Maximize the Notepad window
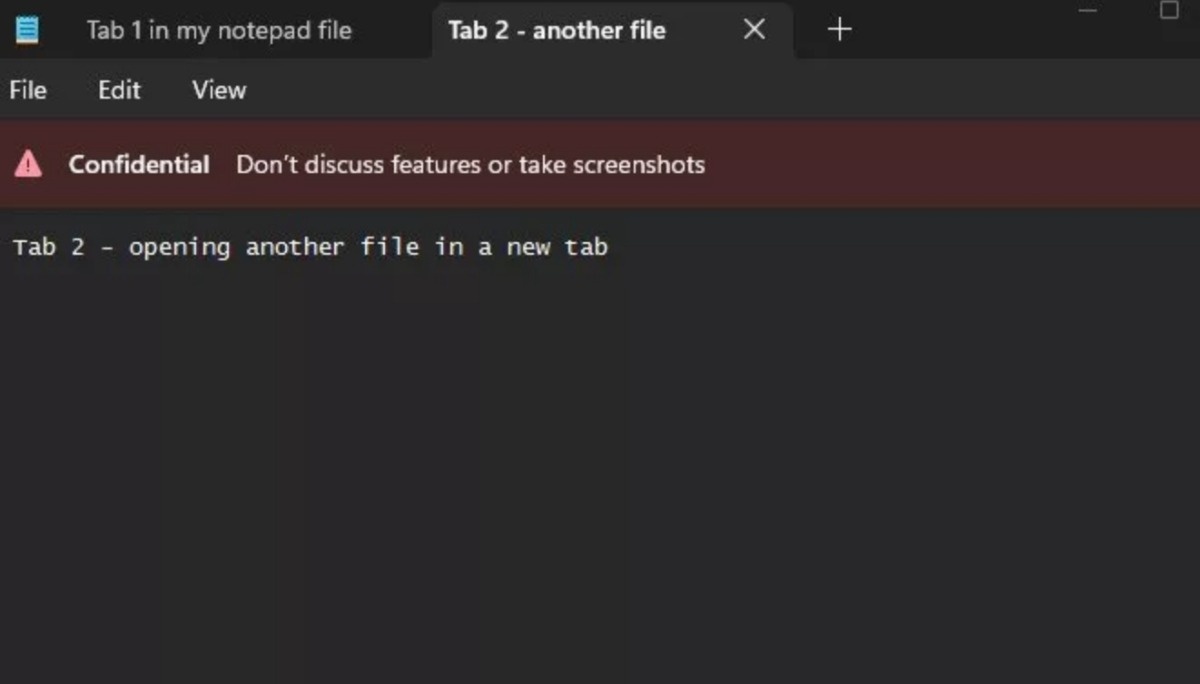Viewport: 1200px width, 684px height. 1168,10
